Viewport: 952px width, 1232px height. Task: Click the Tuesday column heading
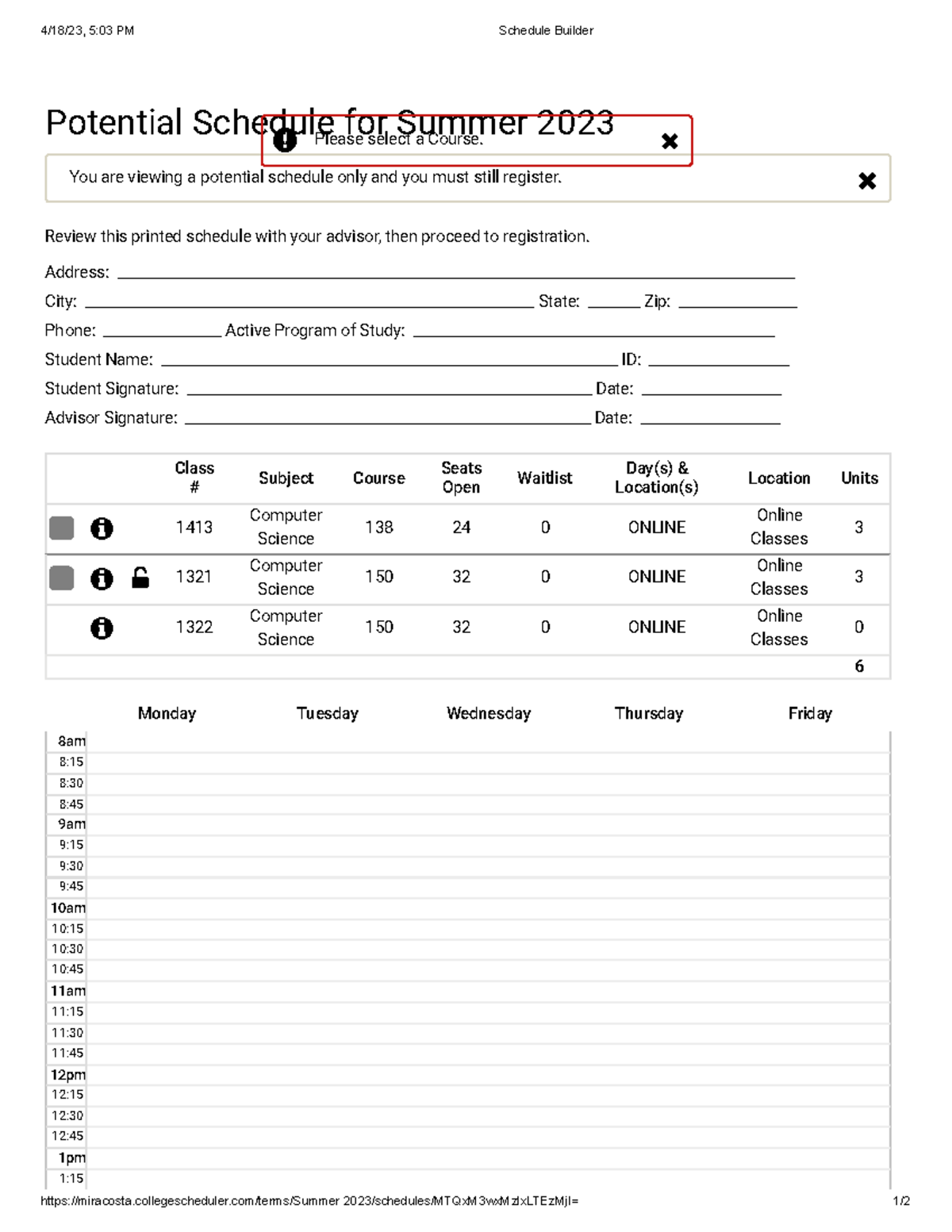[x=328, y=713]
